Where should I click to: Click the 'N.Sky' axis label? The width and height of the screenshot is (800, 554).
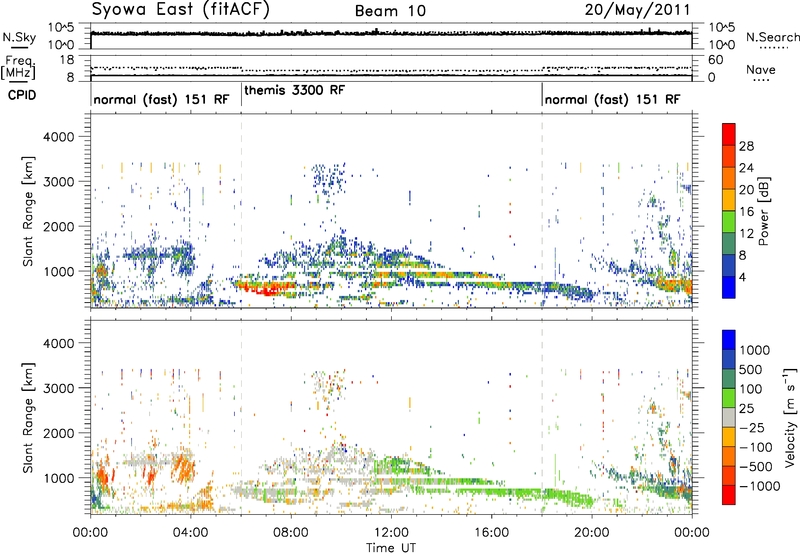pos(19,37)
